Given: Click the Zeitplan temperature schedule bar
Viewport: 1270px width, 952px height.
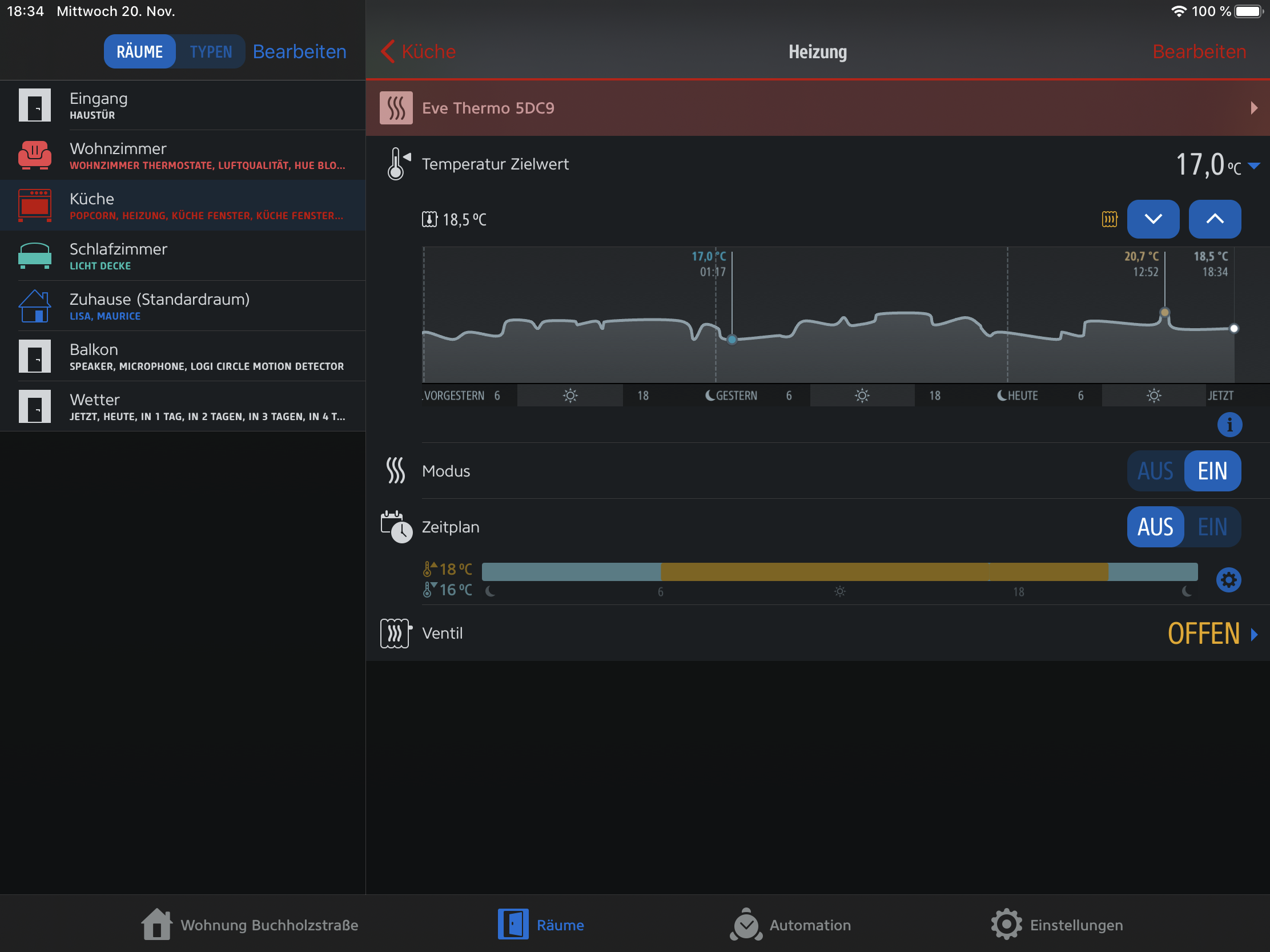Looking at the screenshot, I should tap(839, 571).
